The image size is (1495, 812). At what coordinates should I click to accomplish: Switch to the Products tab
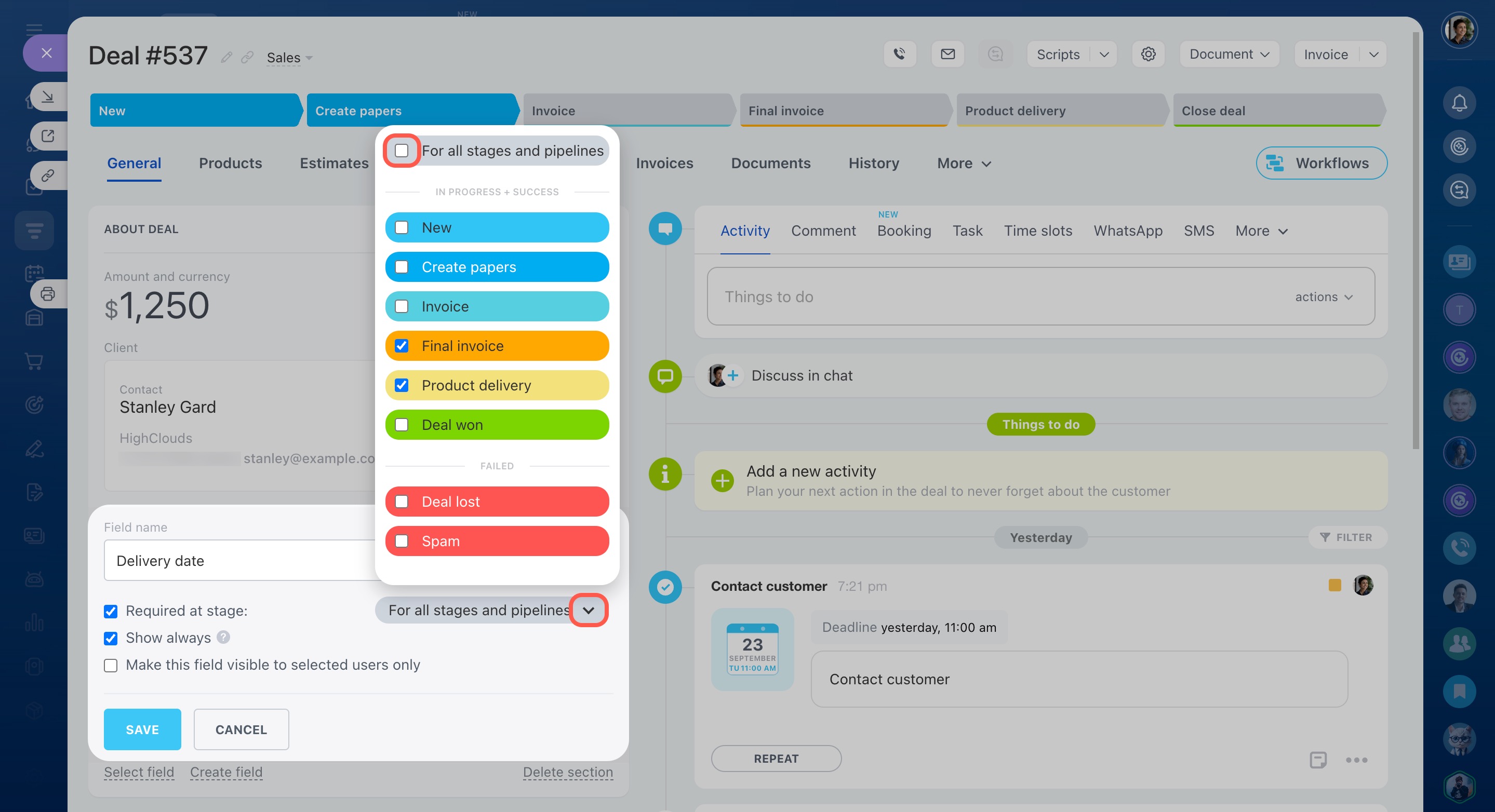pos(231,163)
